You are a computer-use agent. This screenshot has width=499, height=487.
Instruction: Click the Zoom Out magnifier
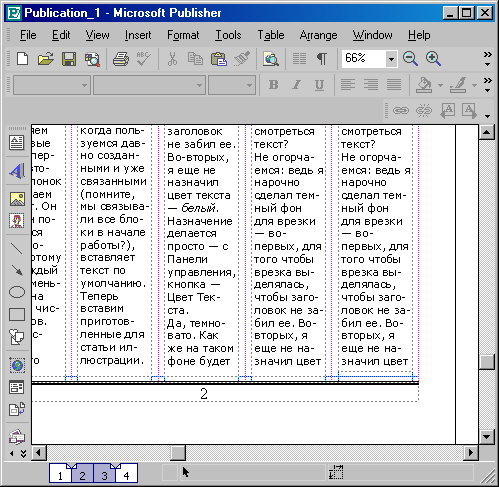coord(410,59)
